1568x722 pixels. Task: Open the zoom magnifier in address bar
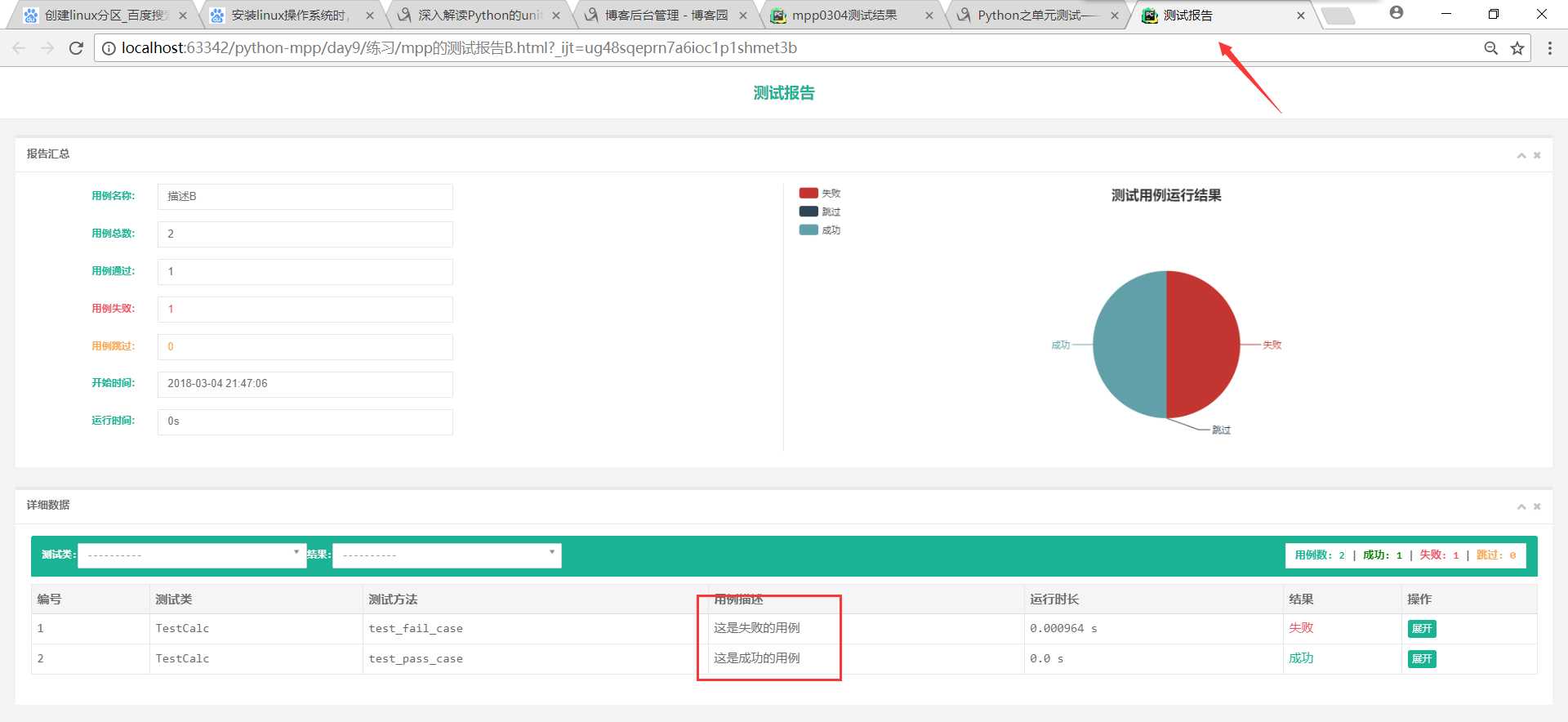click(1491, 48)
